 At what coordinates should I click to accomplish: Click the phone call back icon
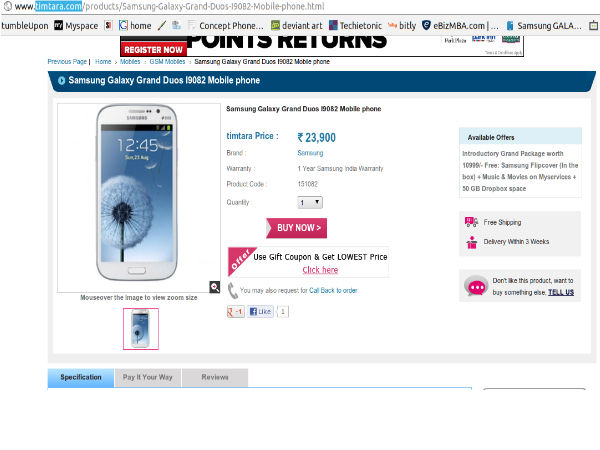coord(233,290)
